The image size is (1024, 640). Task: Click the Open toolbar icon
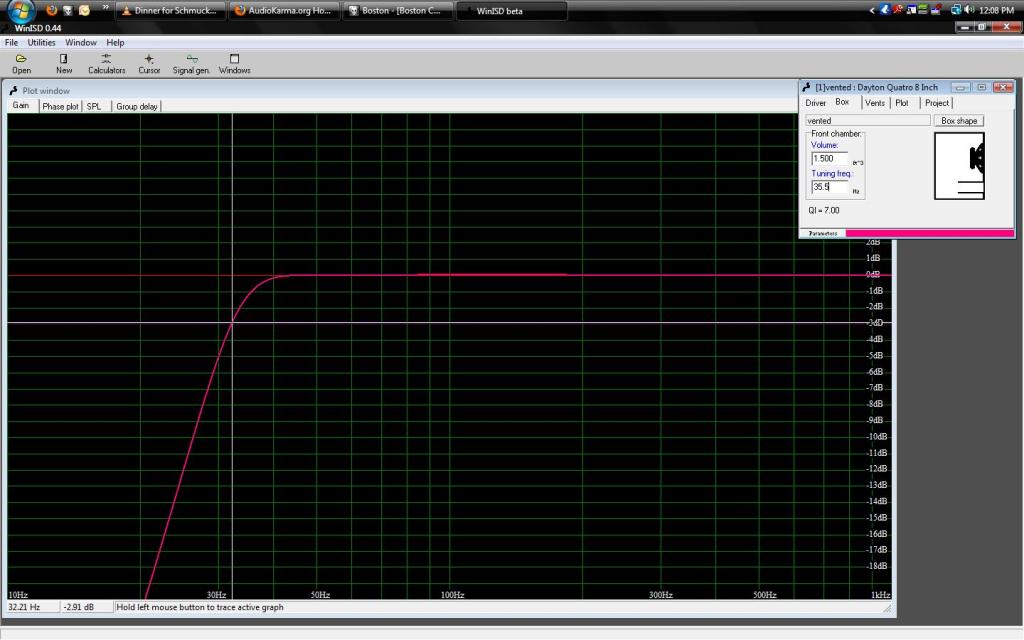21,63
